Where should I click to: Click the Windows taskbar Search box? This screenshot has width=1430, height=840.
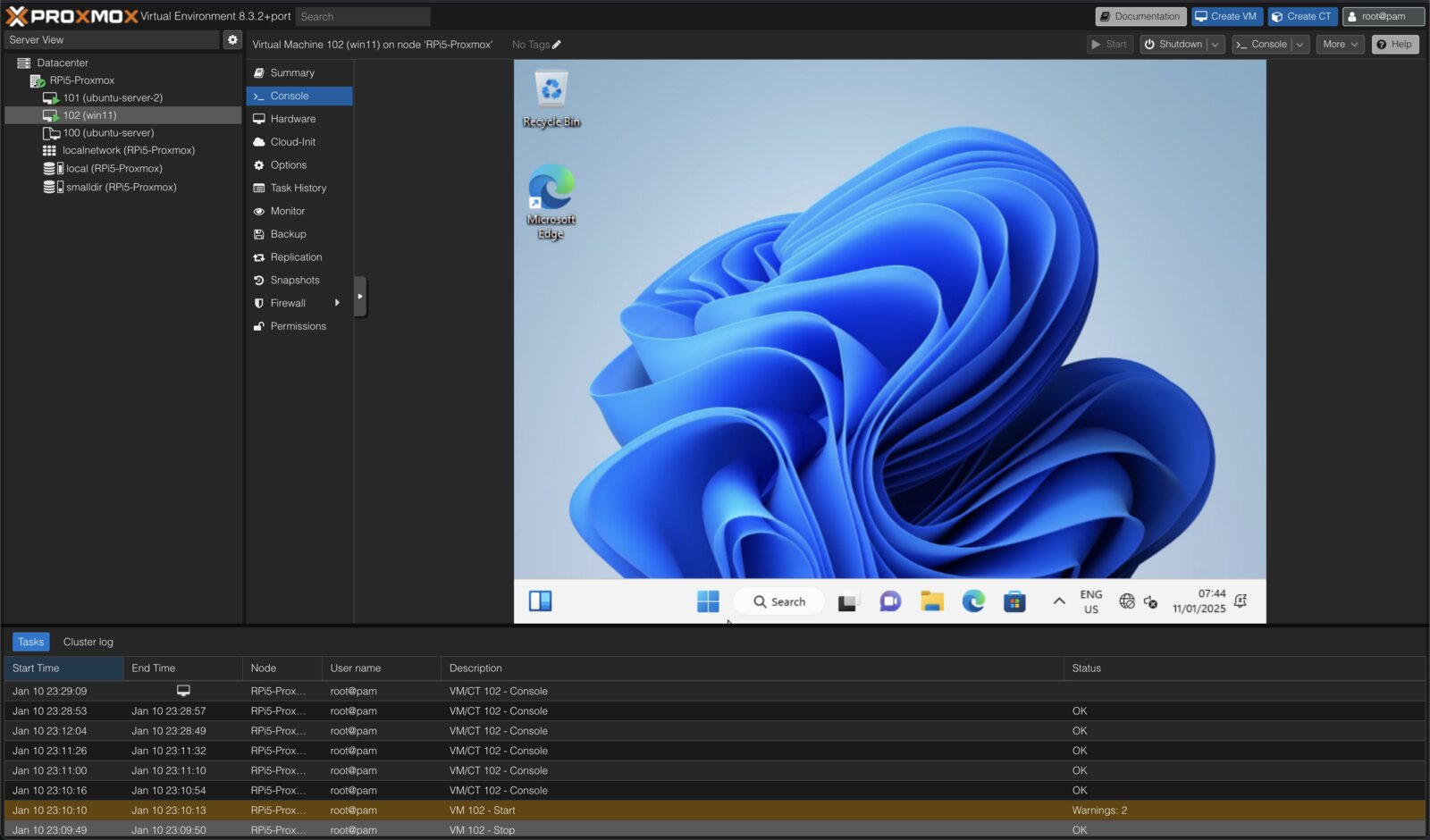tap(779, 601)
